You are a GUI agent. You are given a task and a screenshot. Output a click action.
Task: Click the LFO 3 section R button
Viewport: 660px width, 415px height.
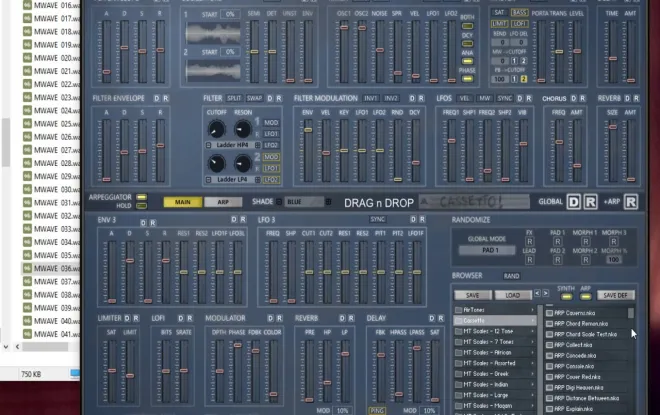click(x=422, y=219)
